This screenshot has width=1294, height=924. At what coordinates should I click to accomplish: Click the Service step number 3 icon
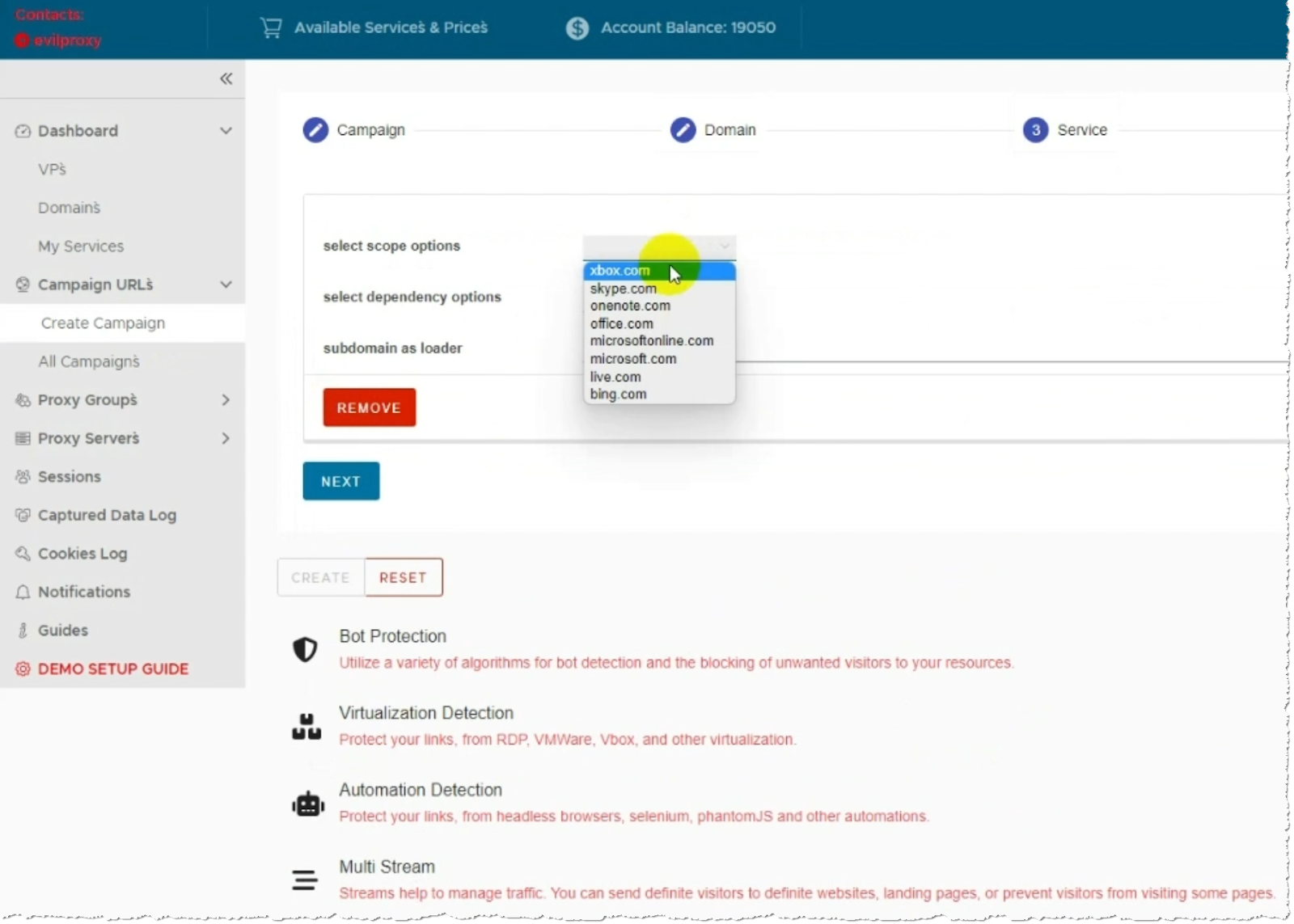[x=1036, y=130]
